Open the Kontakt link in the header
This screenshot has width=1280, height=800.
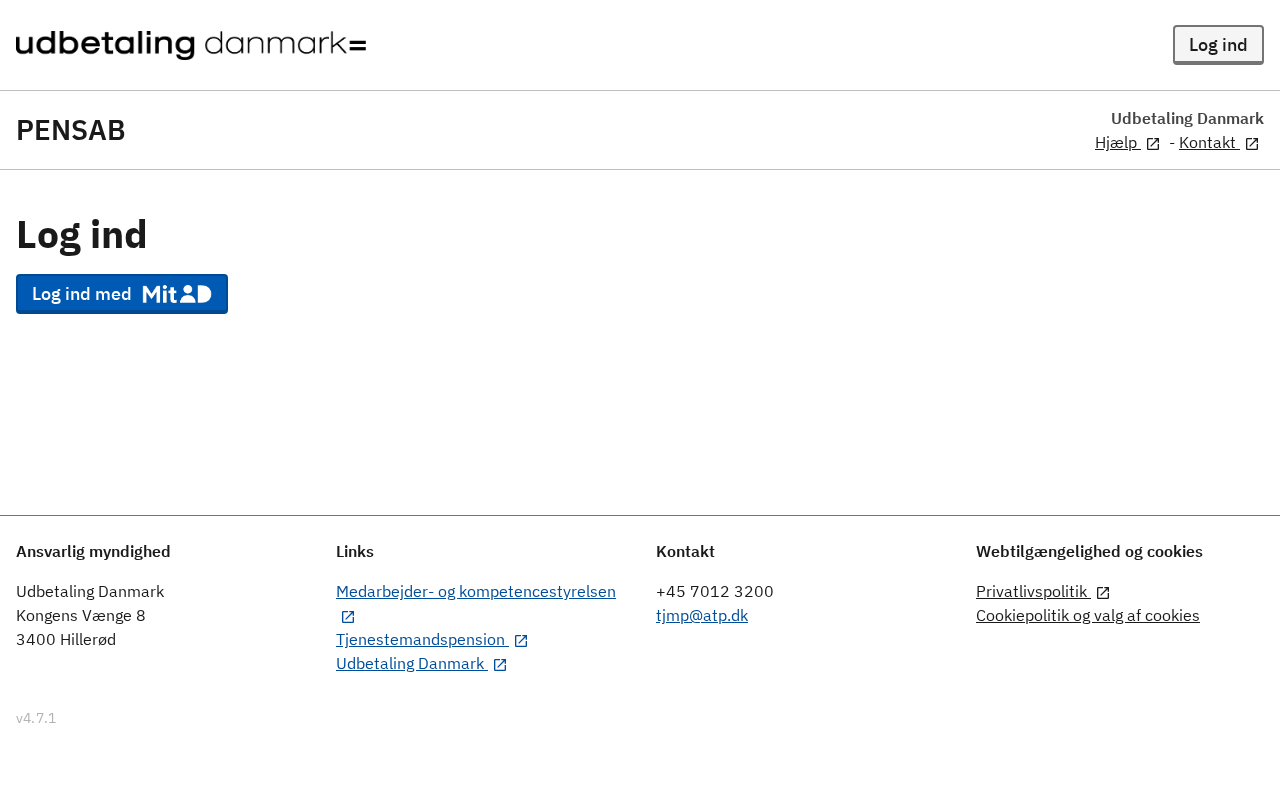[1207, 143]
